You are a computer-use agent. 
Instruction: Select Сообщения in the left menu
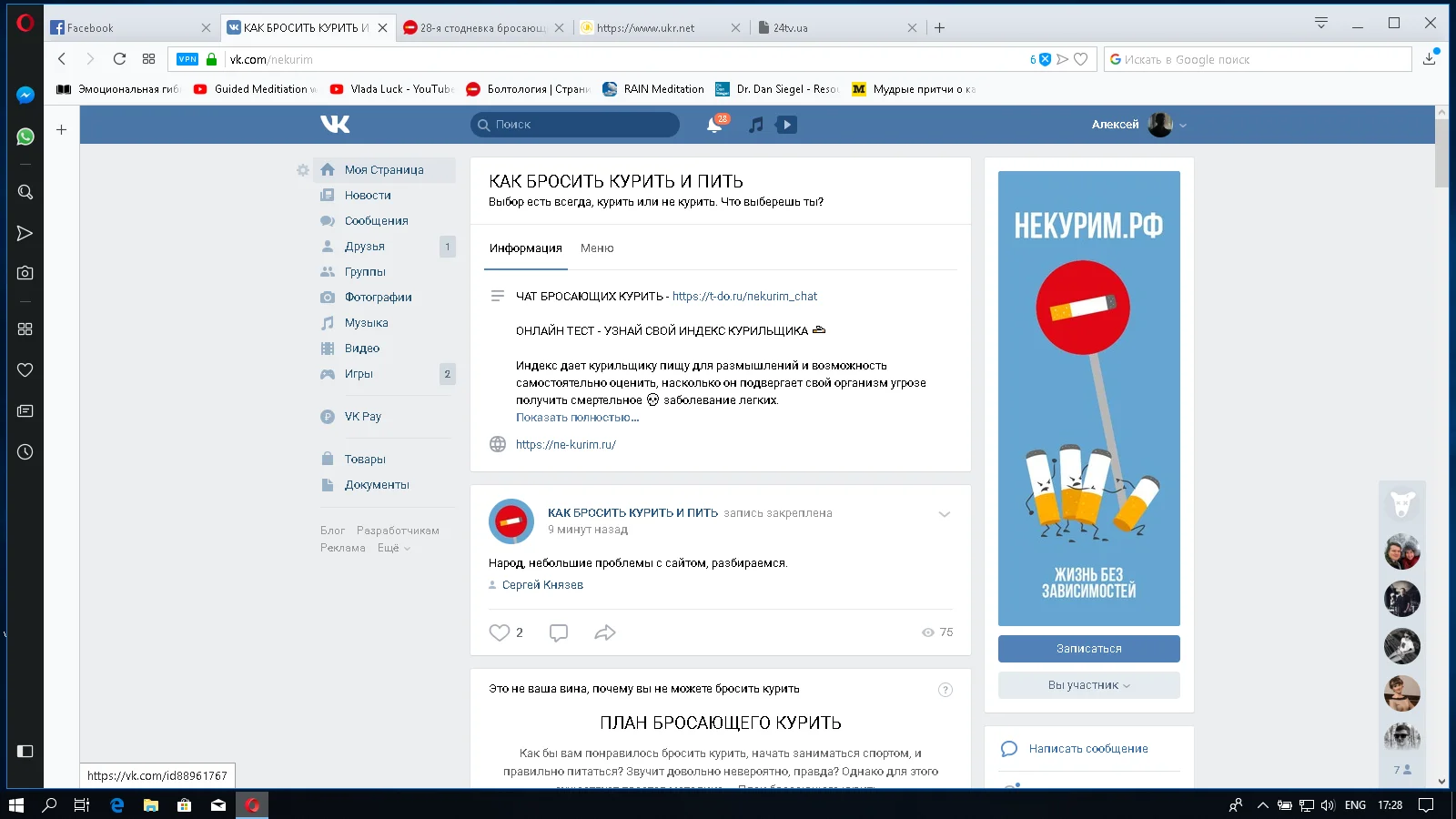tap(376, 221)
